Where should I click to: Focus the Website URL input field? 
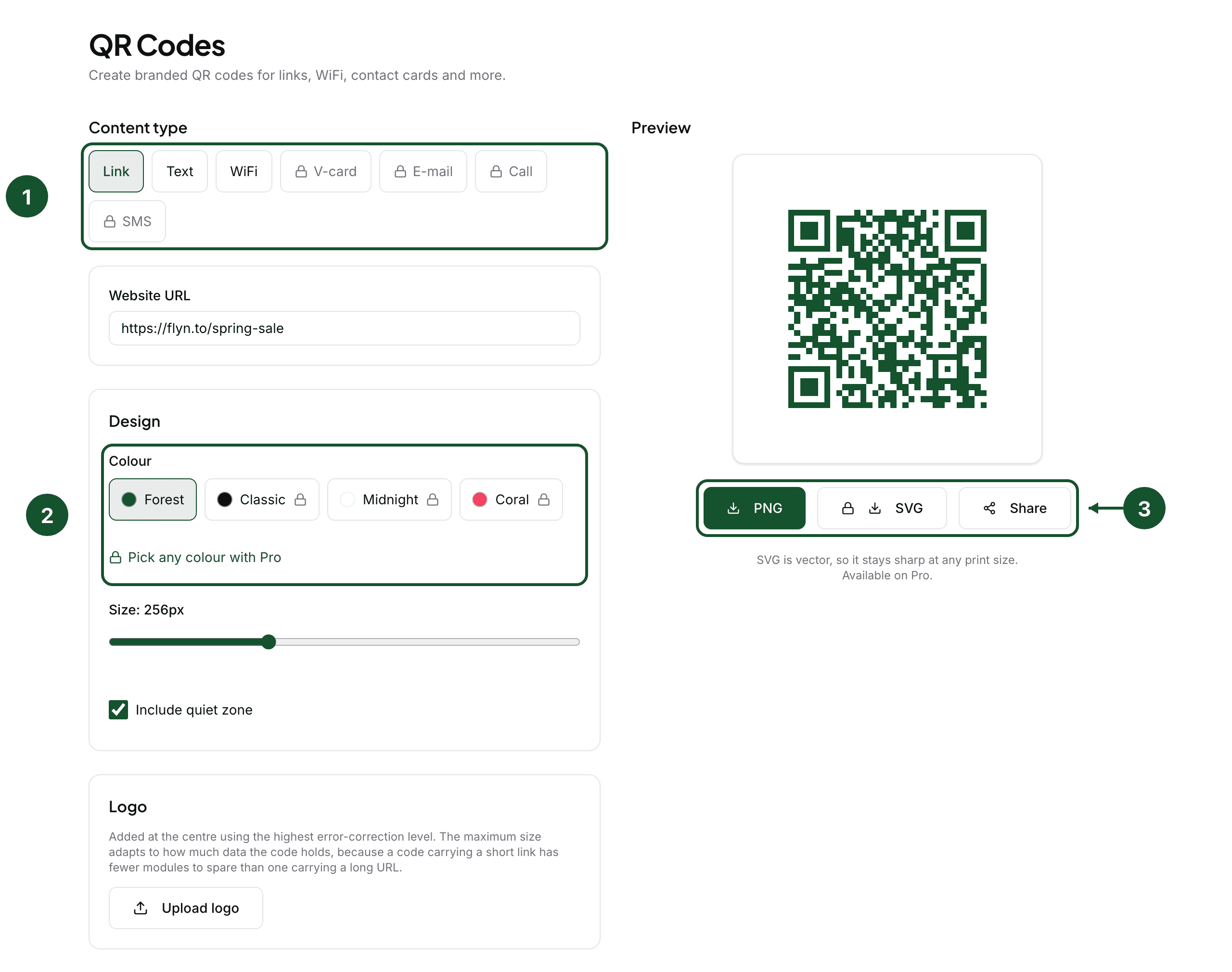point(344,328)
